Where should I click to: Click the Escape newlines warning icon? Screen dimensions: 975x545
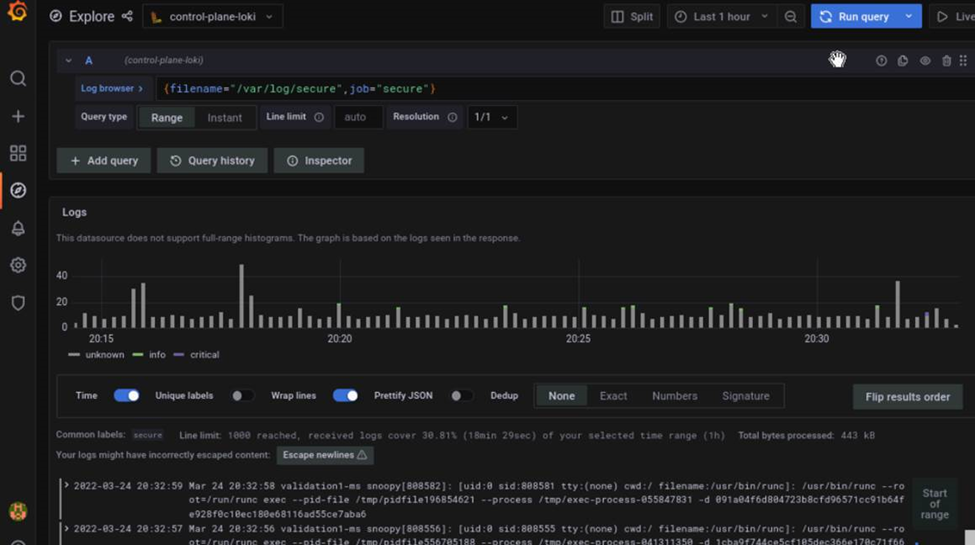pos(362,455)
